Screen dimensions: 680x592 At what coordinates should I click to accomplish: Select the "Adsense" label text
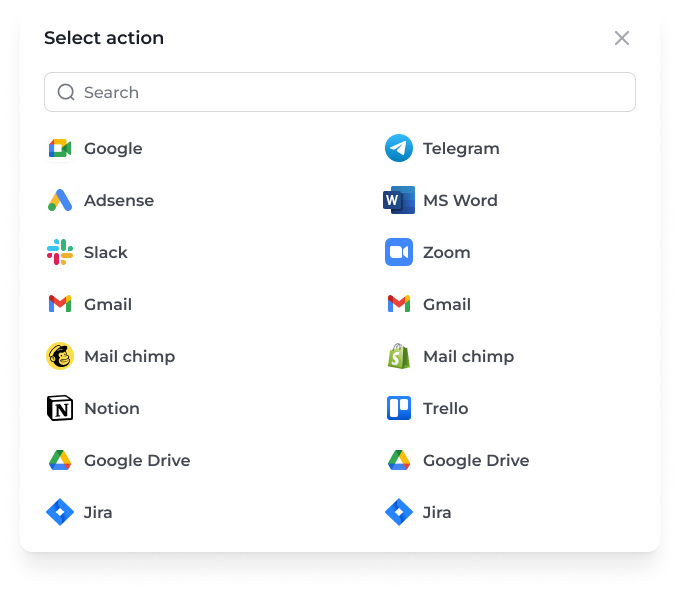[119, 200]
